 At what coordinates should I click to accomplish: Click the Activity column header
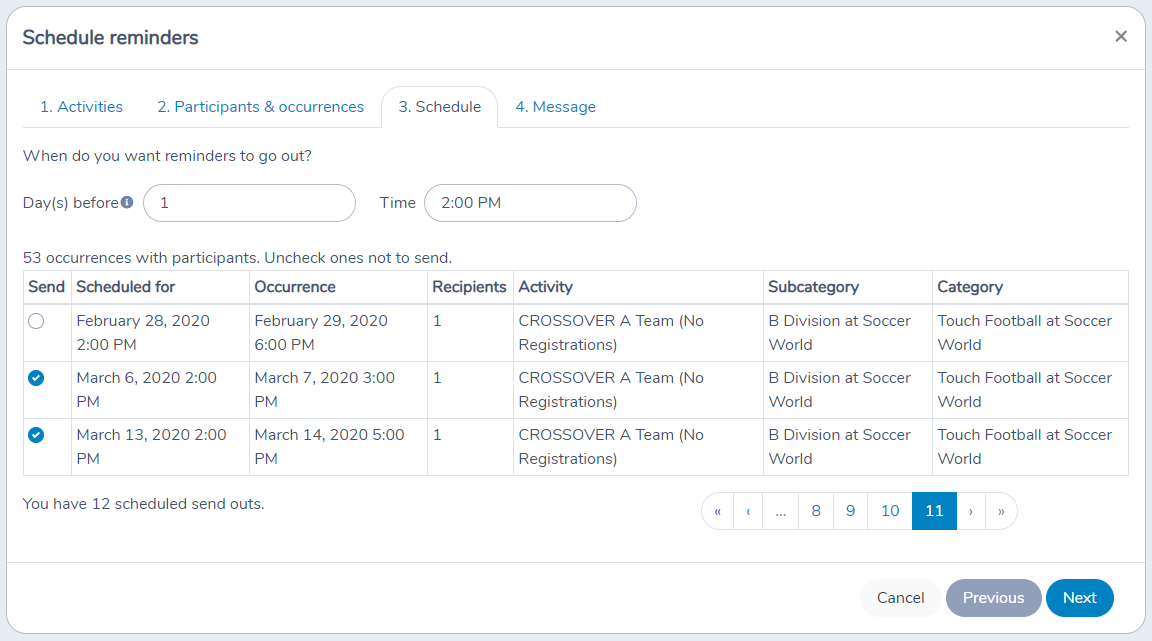pos(638,287)
